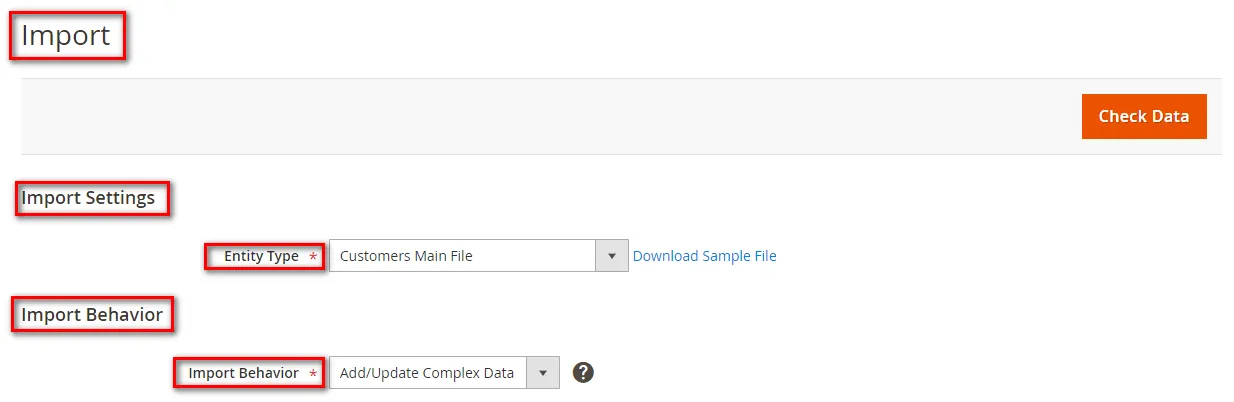
Task: Click the Import Behavior dropdown arrow
Action: [x=543, y=373]
